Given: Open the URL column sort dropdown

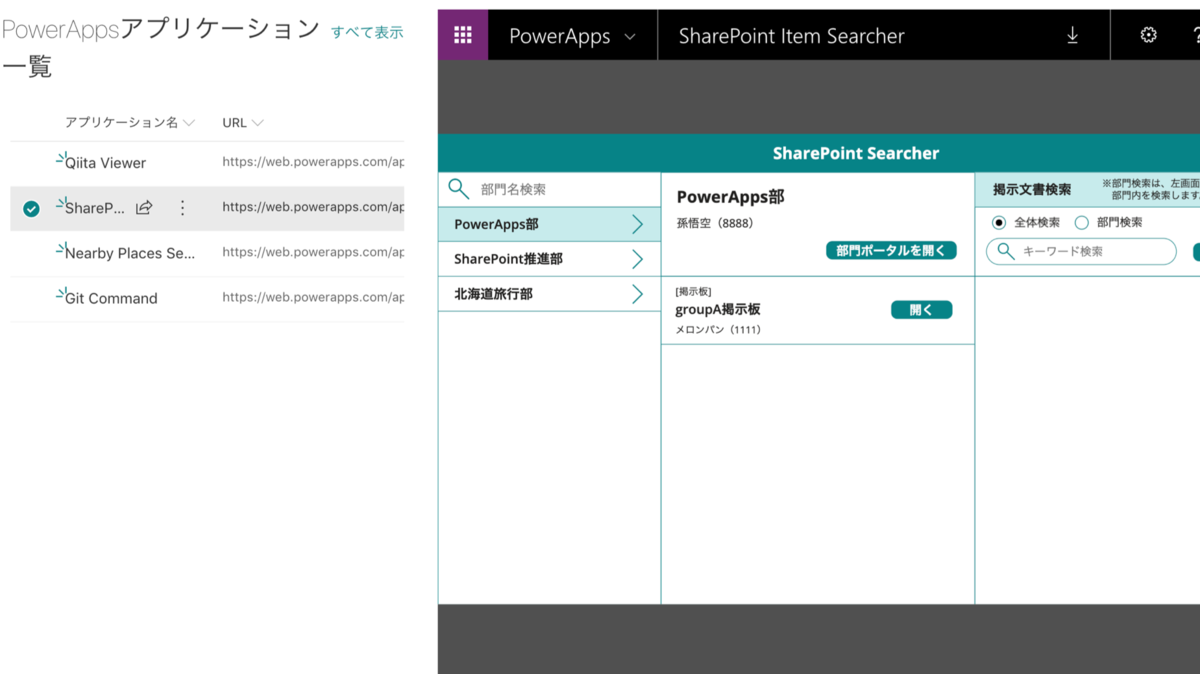Looking at the screenshot, I should 257,123.
